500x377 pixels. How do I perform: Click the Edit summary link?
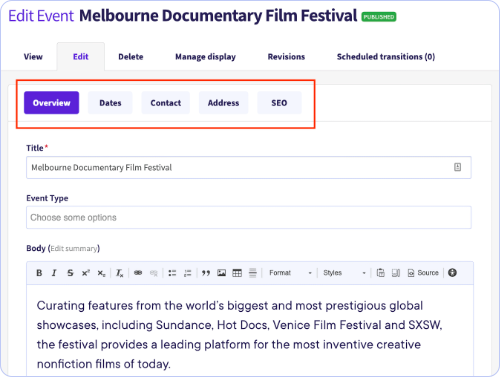click(x=74, y=249)
